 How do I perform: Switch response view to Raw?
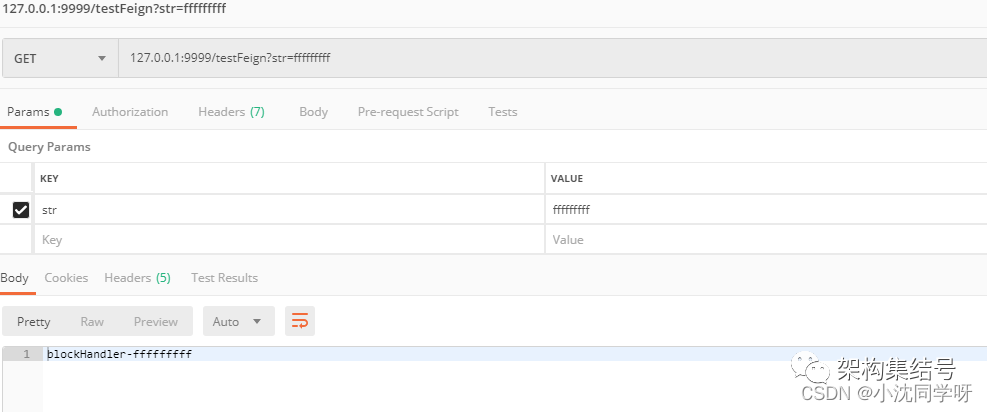92,321
